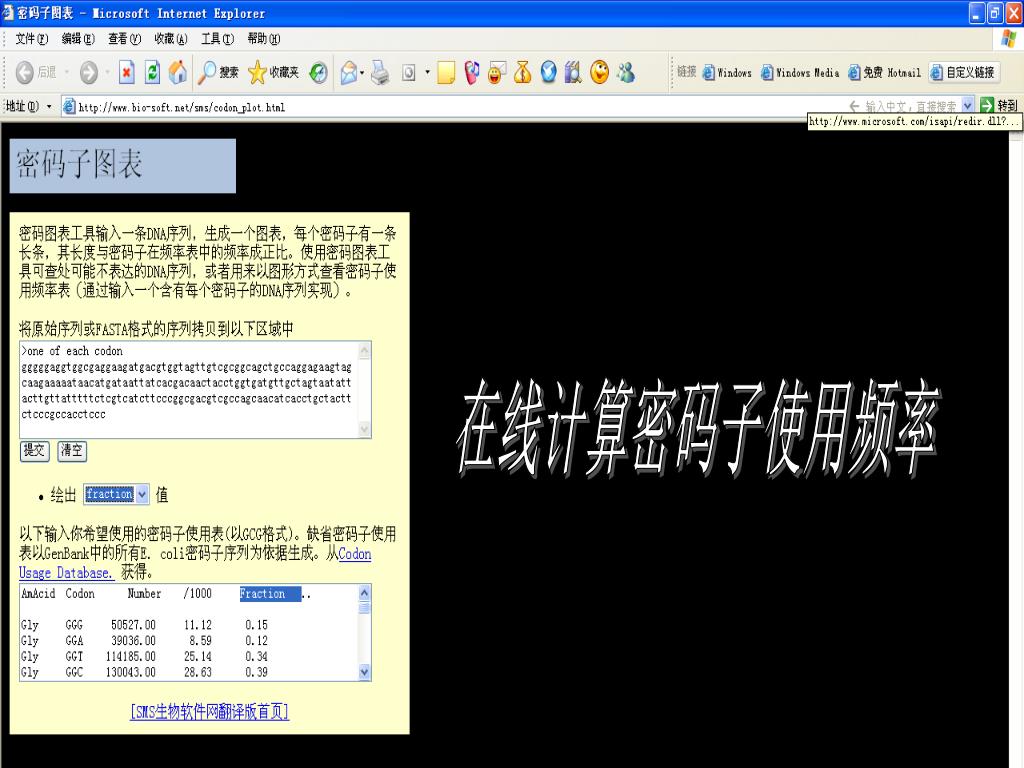
Task: Open the 帮助(H) menu
Action: pyautogui.click(x=263, y=39)
